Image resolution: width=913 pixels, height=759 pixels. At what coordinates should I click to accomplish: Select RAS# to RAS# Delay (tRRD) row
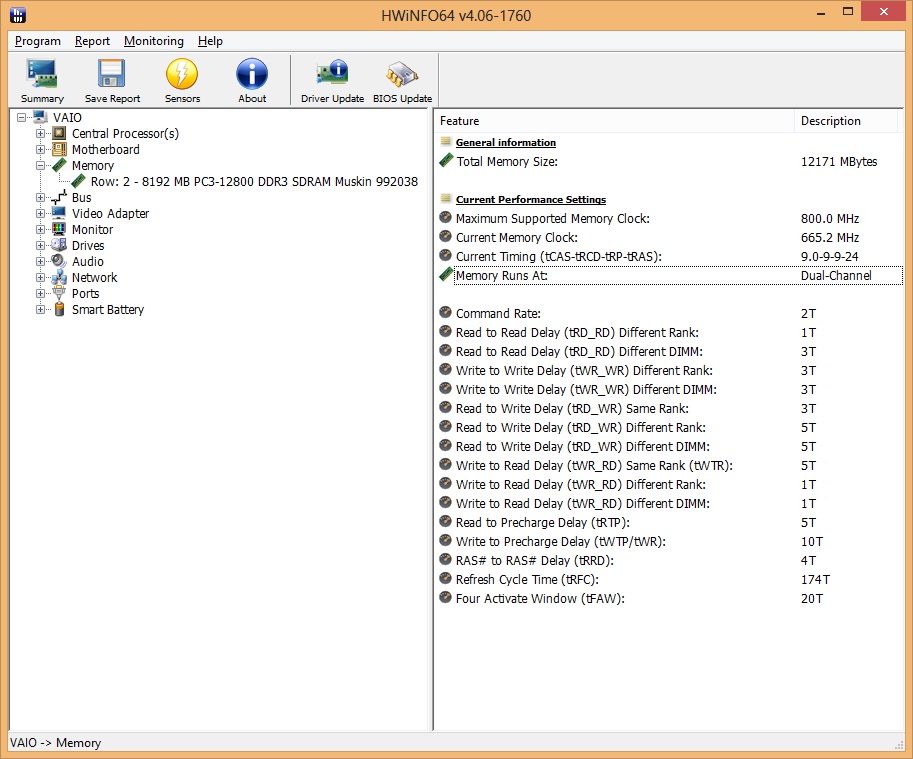670,561
